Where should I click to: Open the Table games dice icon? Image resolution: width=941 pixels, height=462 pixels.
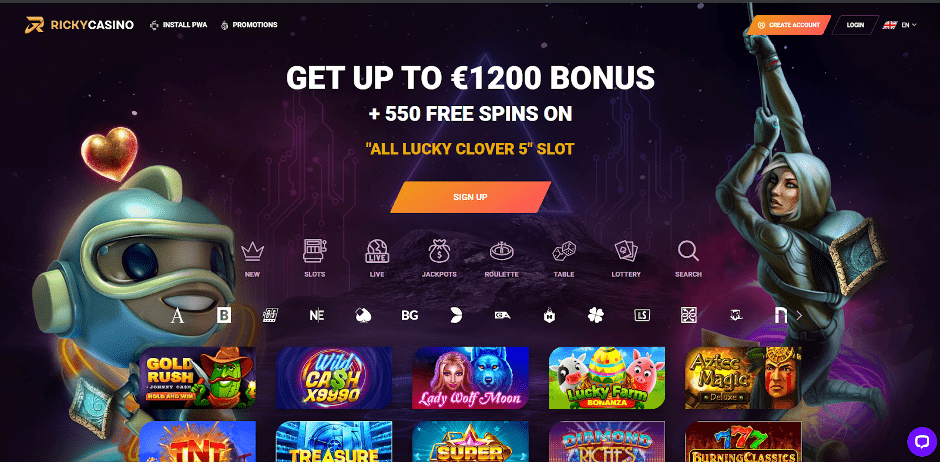point(564,251)
